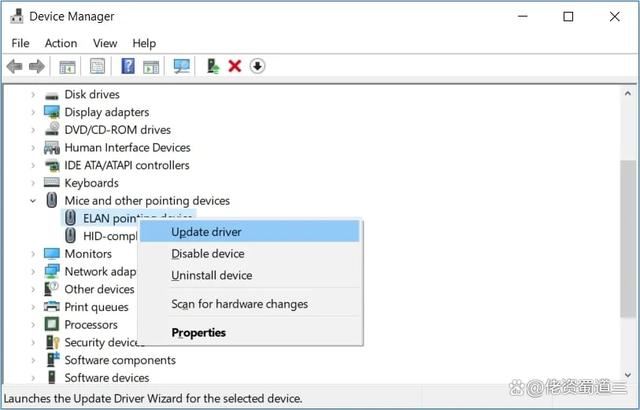Select Disable device in context menu
Image resolution: width=640 pixels, height=410 pixels.
pos(208,254)
